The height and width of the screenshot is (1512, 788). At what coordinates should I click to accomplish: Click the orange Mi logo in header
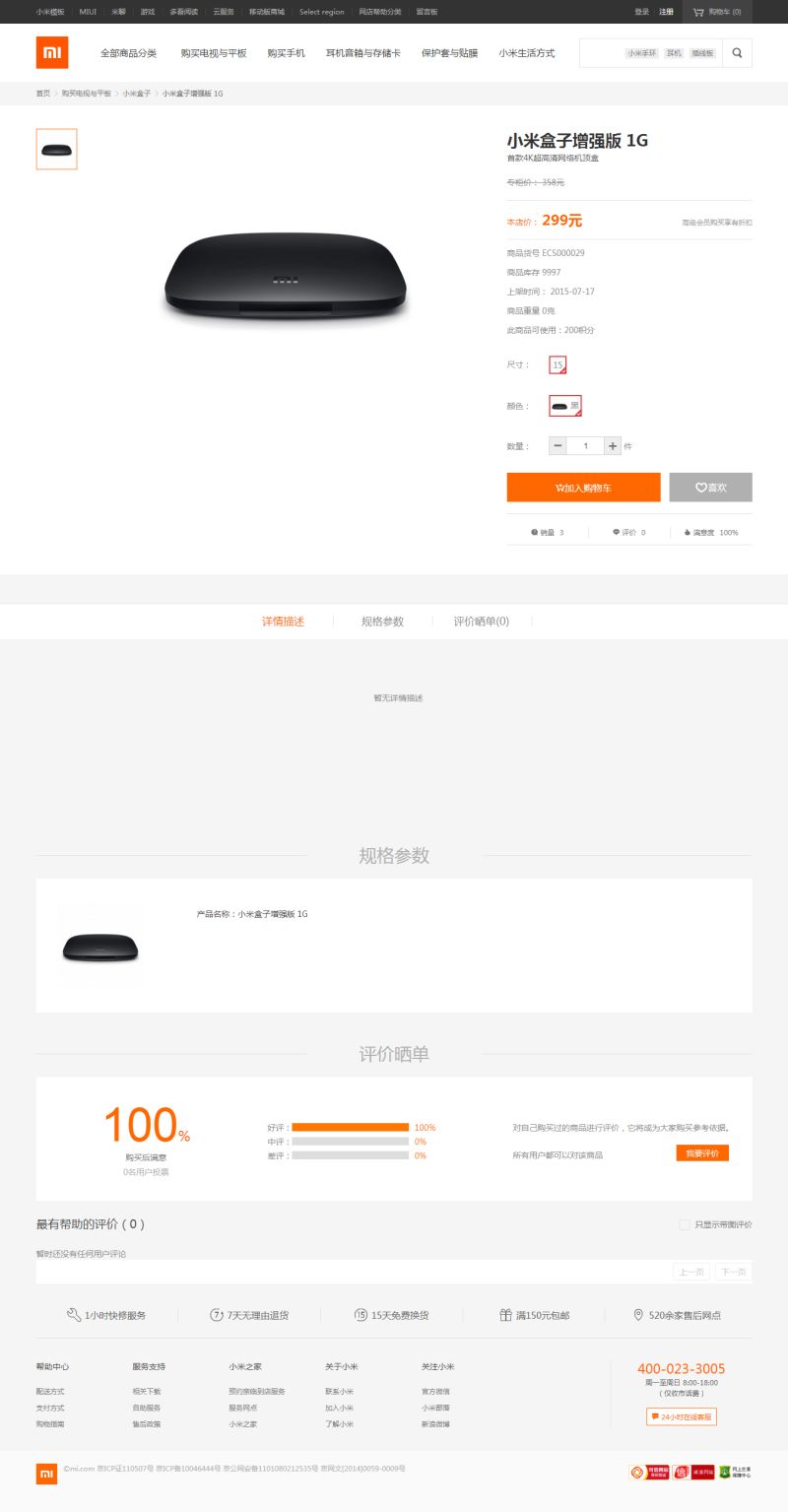click(x=52, y=52)
